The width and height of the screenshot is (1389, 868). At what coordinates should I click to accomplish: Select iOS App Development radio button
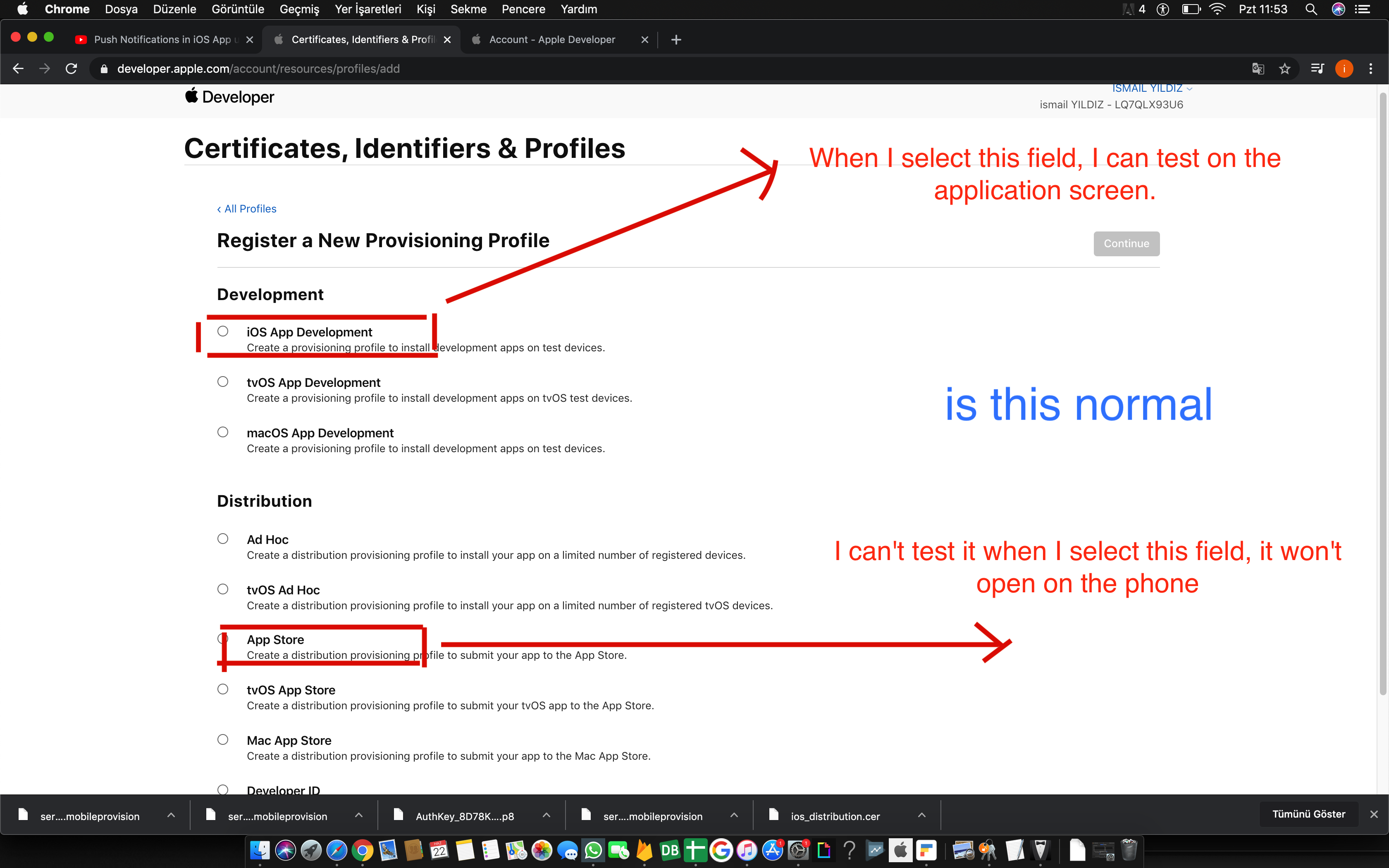(x=223, y=331)
